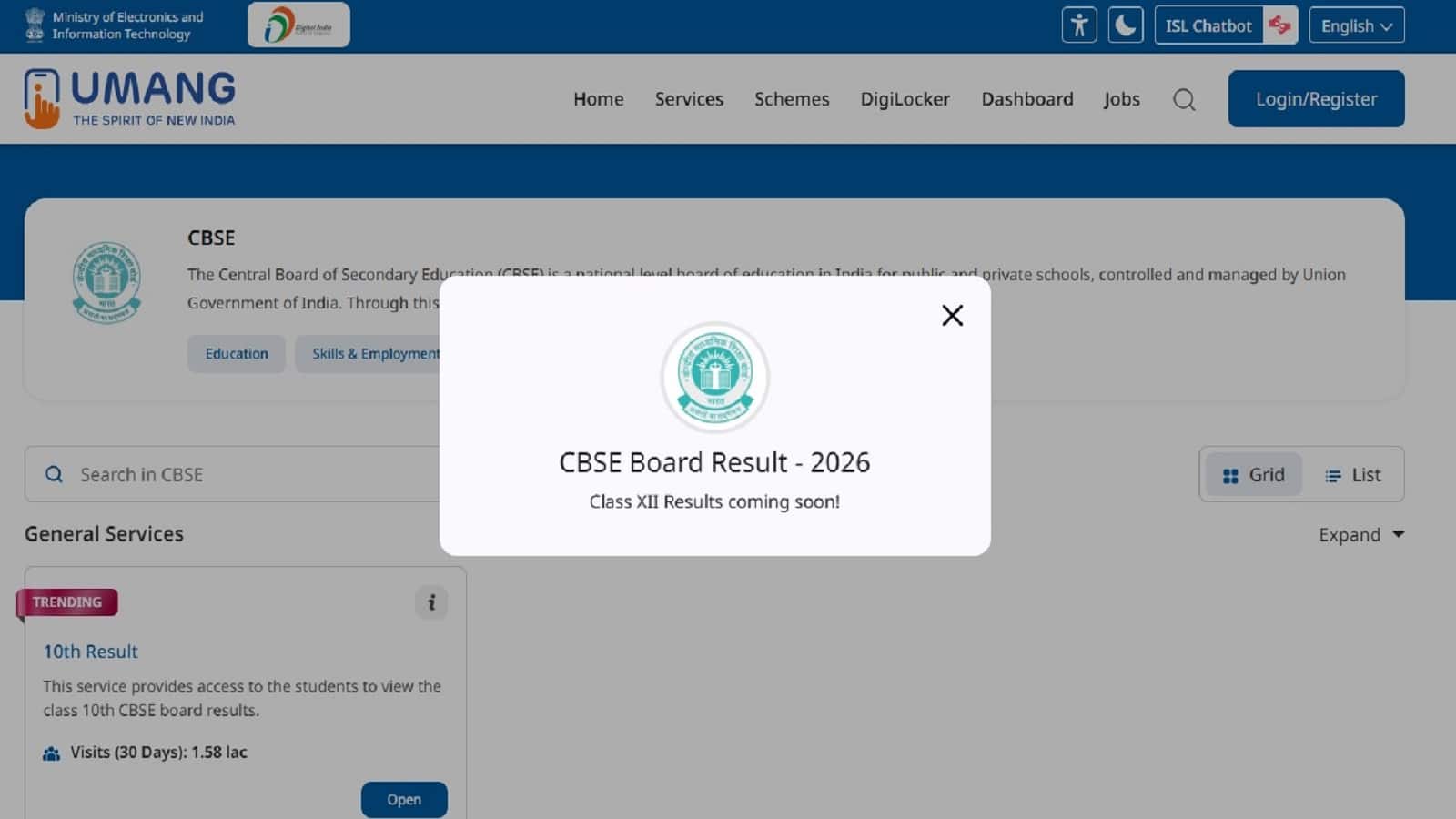Select the Skills & Employment tag

point(369,354)
